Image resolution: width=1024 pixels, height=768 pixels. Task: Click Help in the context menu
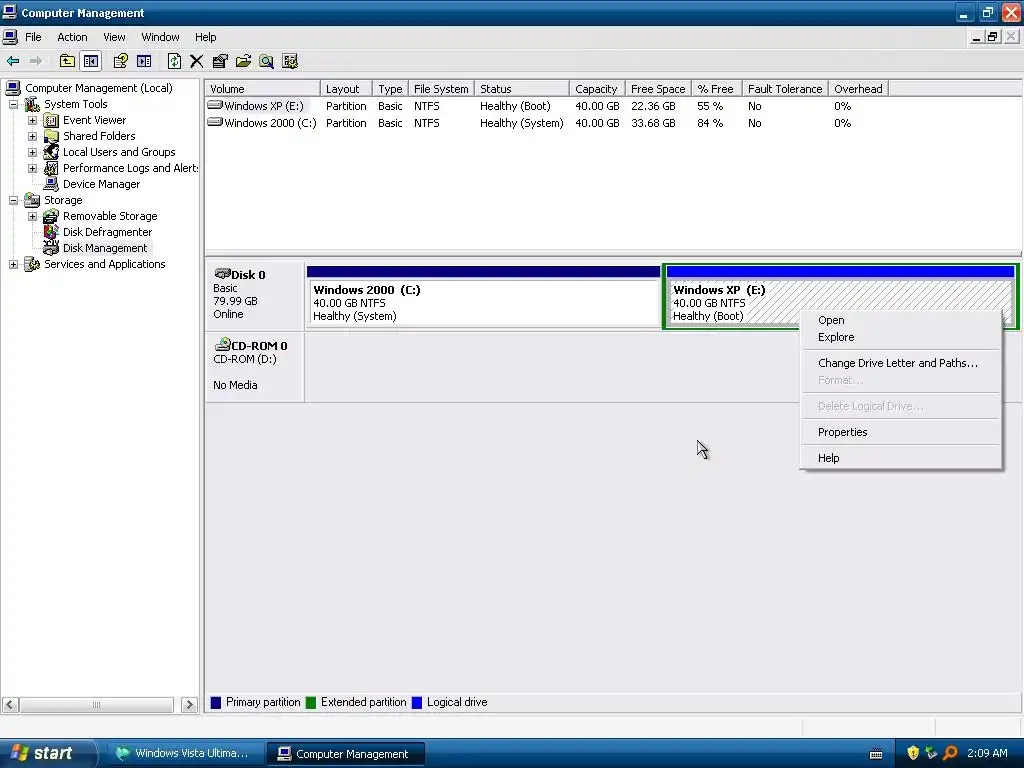tap(901, 458)
